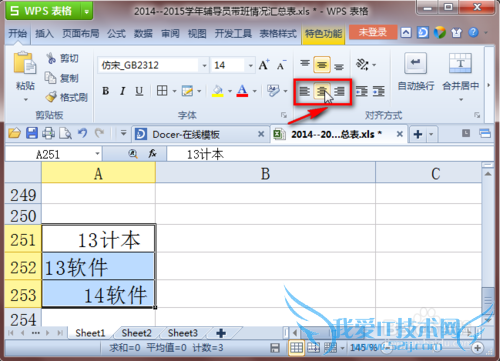Image resolution: width=500 pixels, height=361 pixels.
Task: Open fill color dropdown arrow
Action: click(230, 91)
